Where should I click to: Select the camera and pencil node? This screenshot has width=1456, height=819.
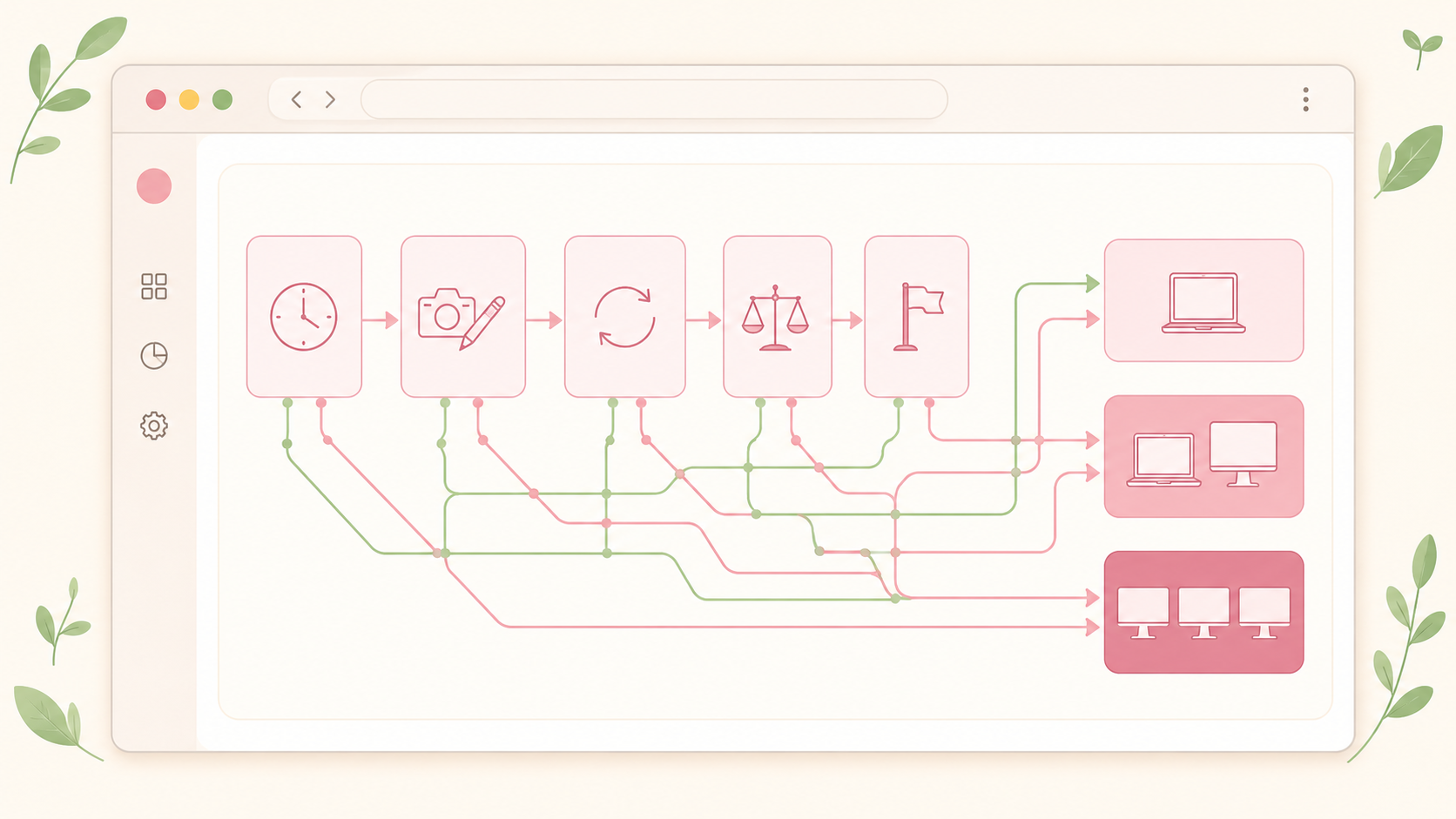463,317
